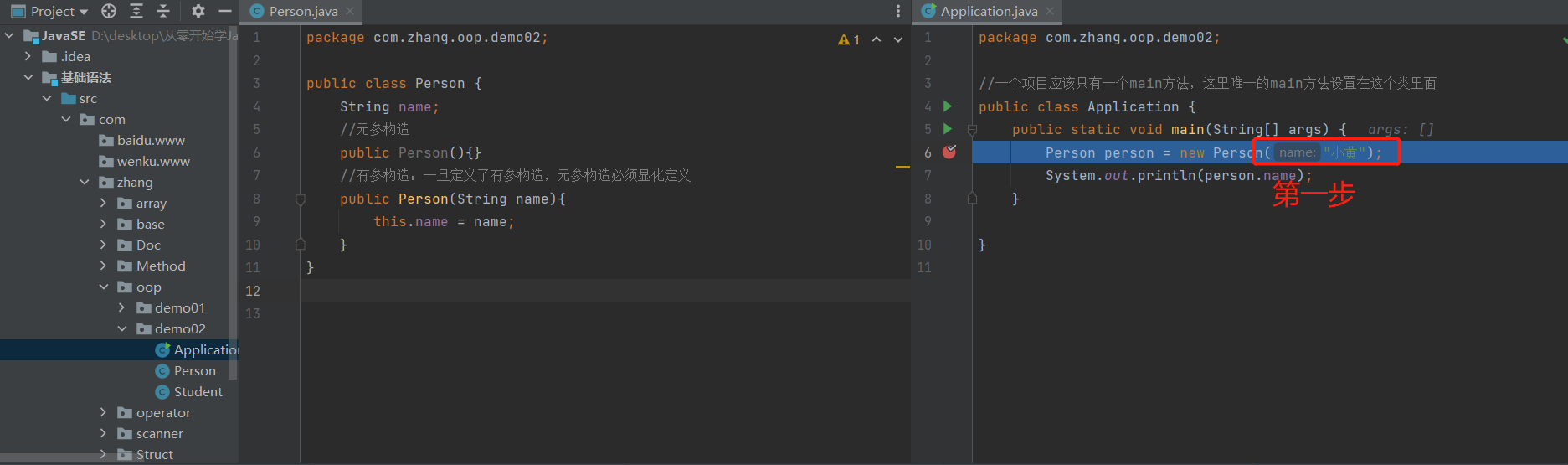Expand the .idea folder
The image size is (1568, 465).
point(28,56)
